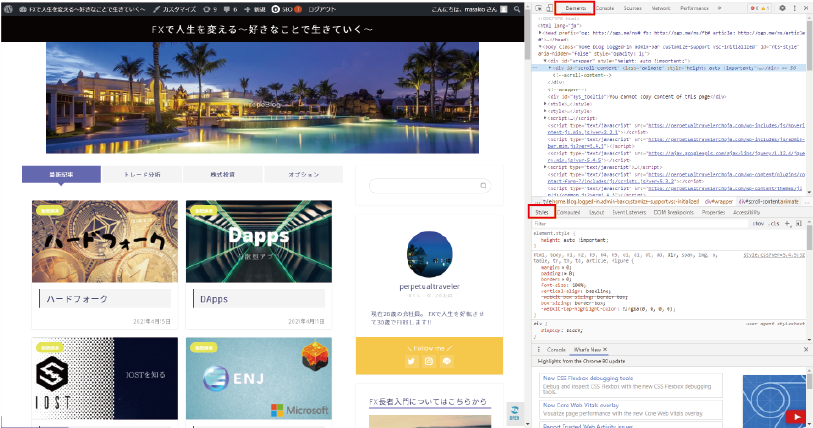This screenshot has width=813, height=428.
Task: Click the perpetualtraveler profile avatar
Action: click(x=429, y=254)
